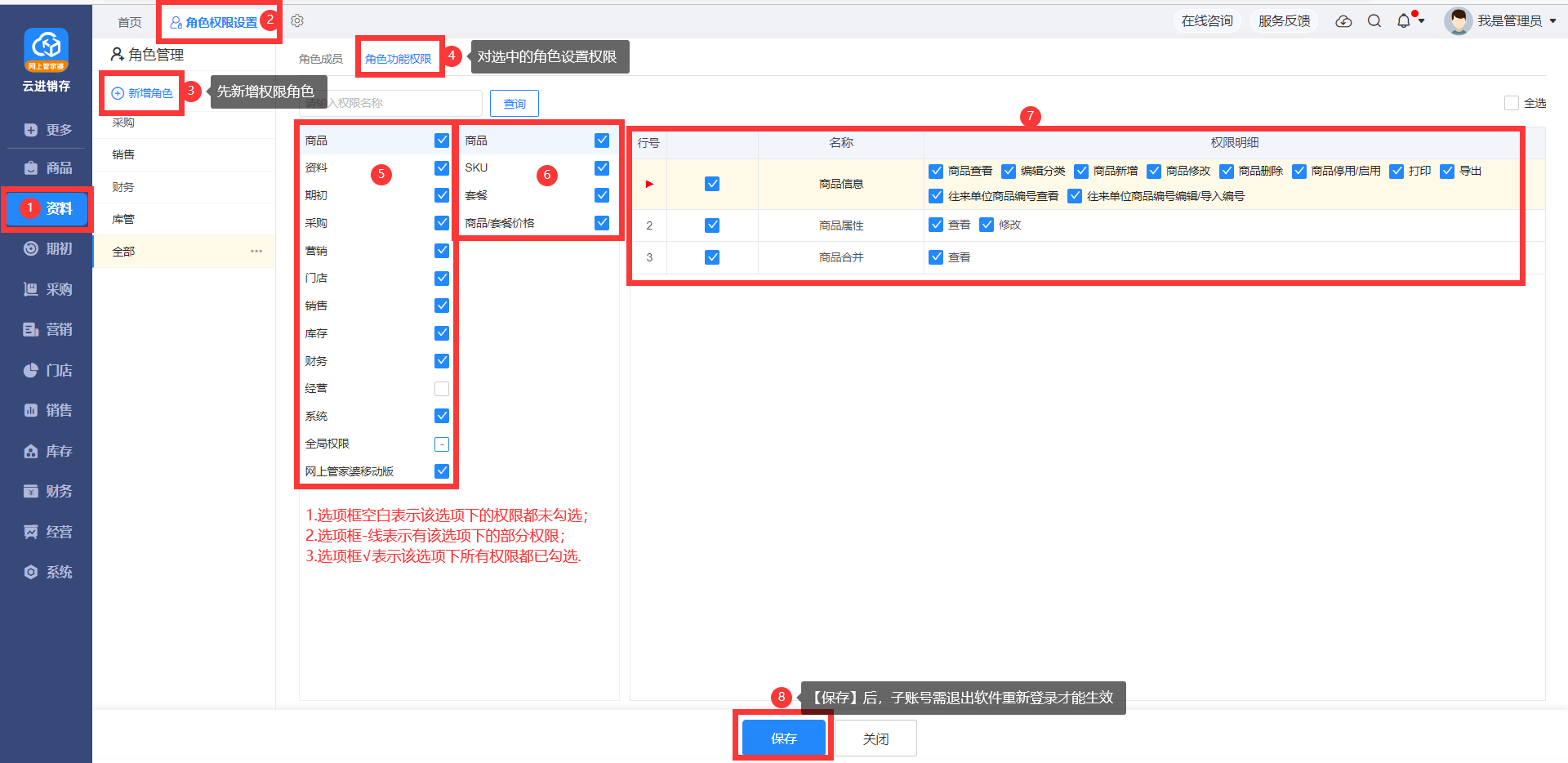This screenshot has width=1568, height=763.
Task: Click the cloud sync icon in header
Action: click(x=1343, y=21)
